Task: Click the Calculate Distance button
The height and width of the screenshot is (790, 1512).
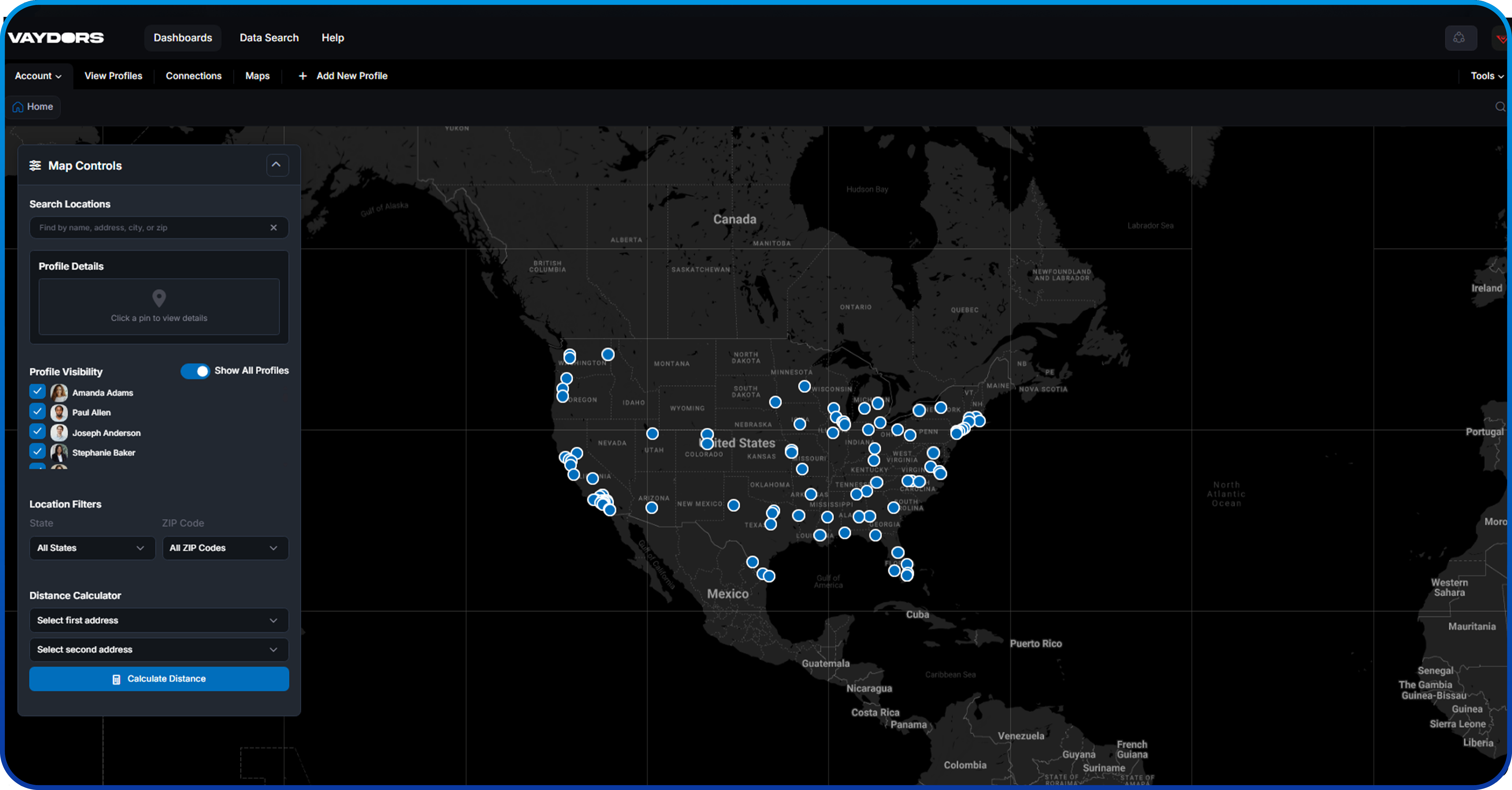Action: pos(159,679)
